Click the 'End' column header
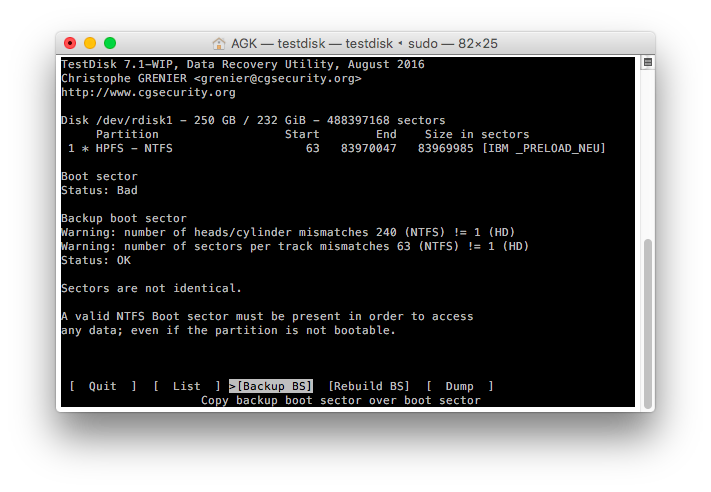711x492 pixels. click(x=386, y=134)
